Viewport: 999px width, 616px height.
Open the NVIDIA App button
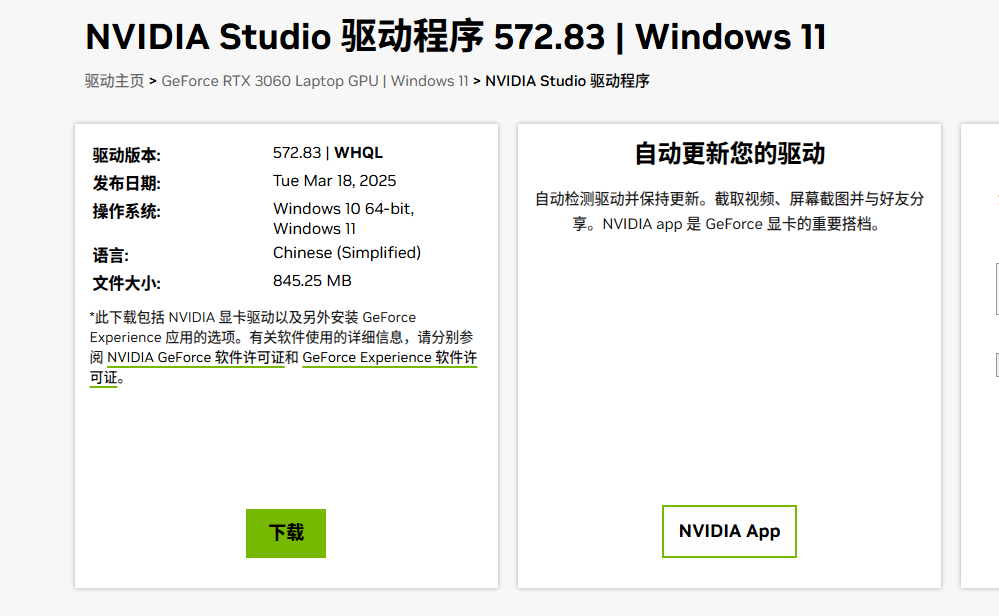(x=729, y=531)
